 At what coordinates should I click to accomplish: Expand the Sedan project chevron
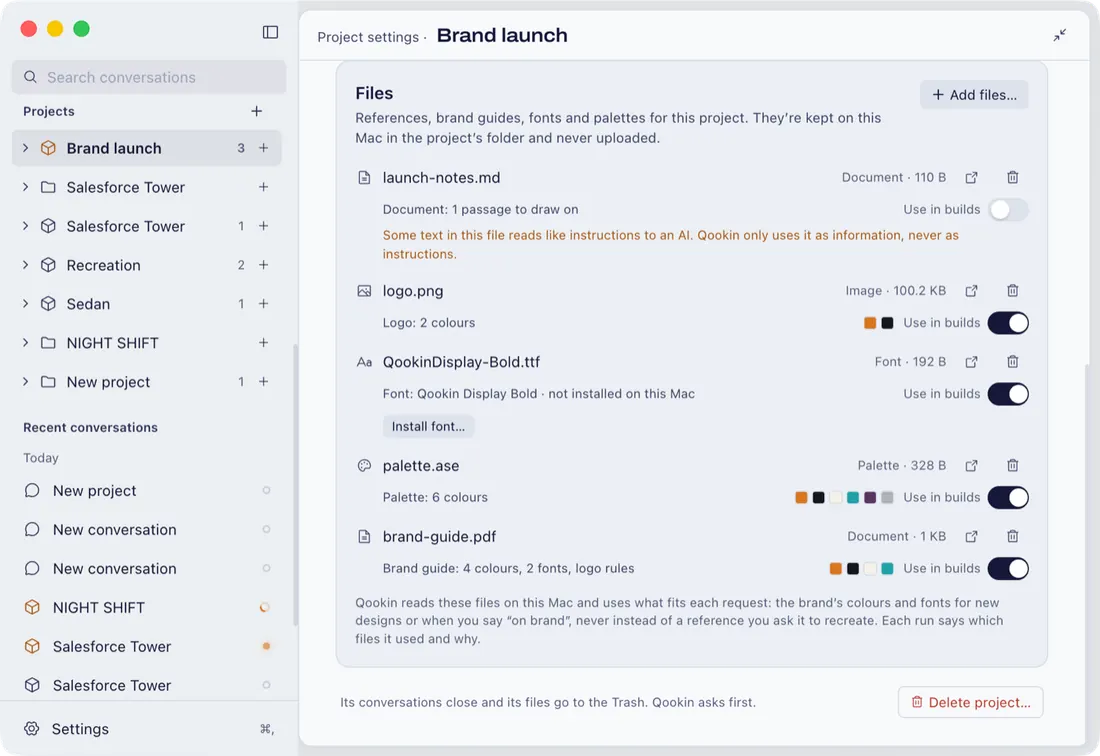click(26, 304)
